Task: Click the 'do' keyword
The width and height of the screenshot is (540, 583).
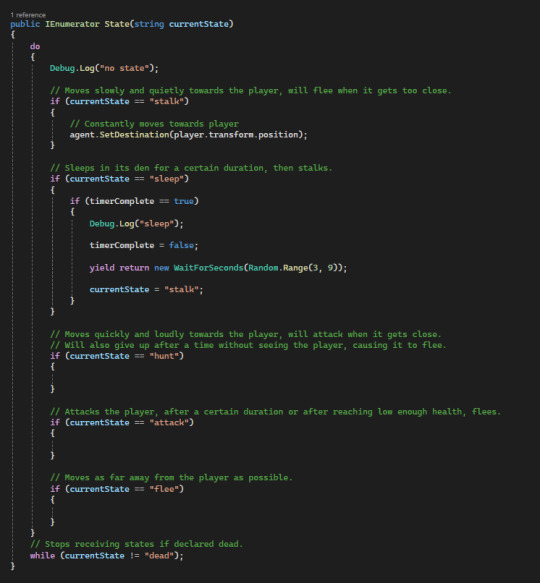Action: [x=35, y=46]
